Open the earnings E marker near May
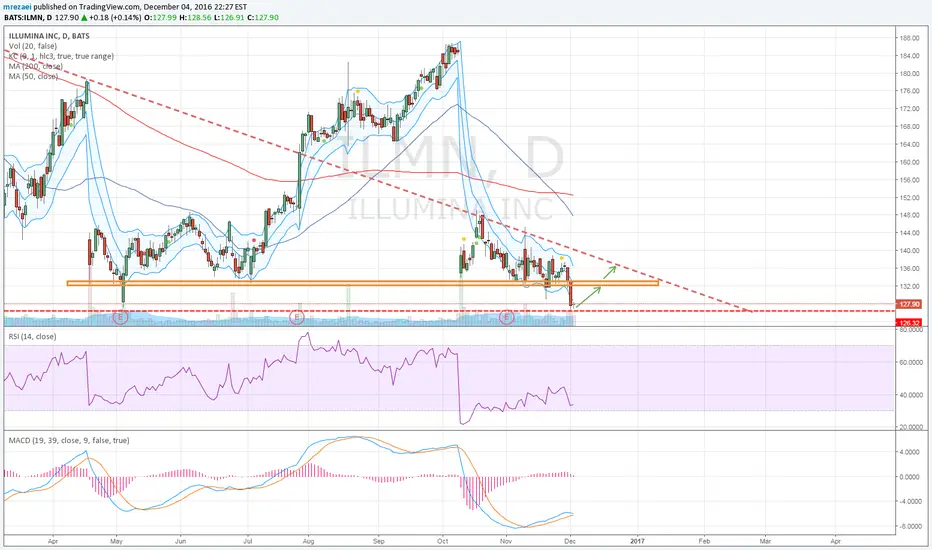This screenshot has width=932, height=550. [120, 318]
